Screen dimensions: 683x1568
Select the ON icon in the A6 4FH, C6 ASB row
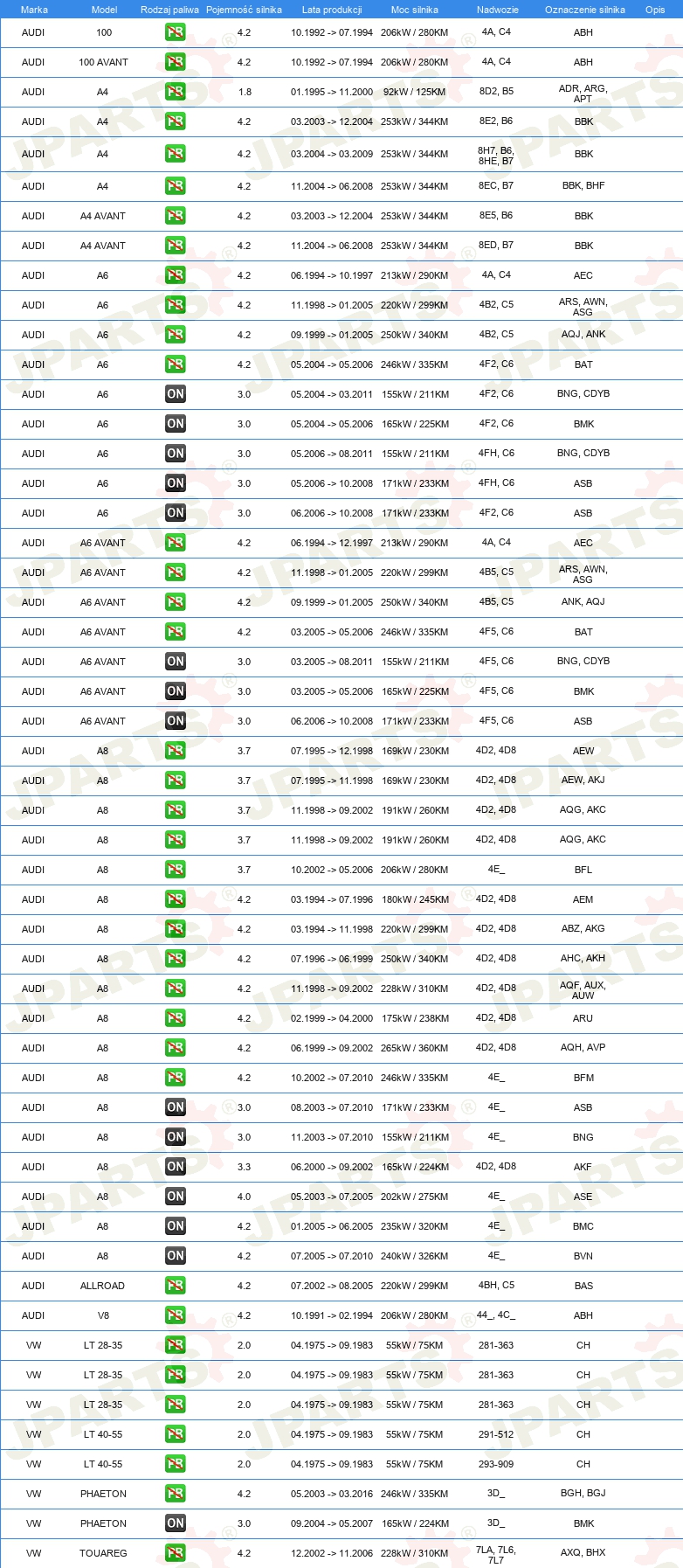click(x=176, y=483)
